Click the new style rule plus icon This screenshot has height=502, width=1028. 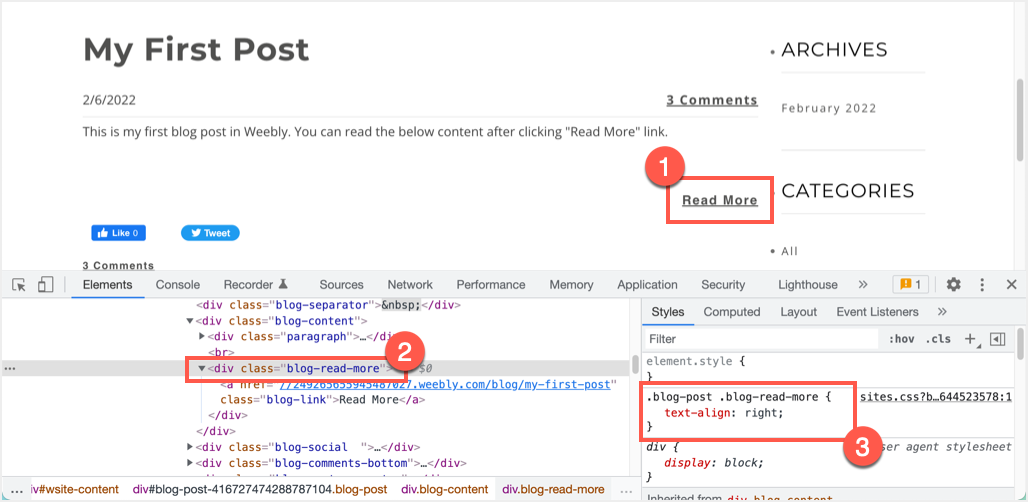point(968,339)
